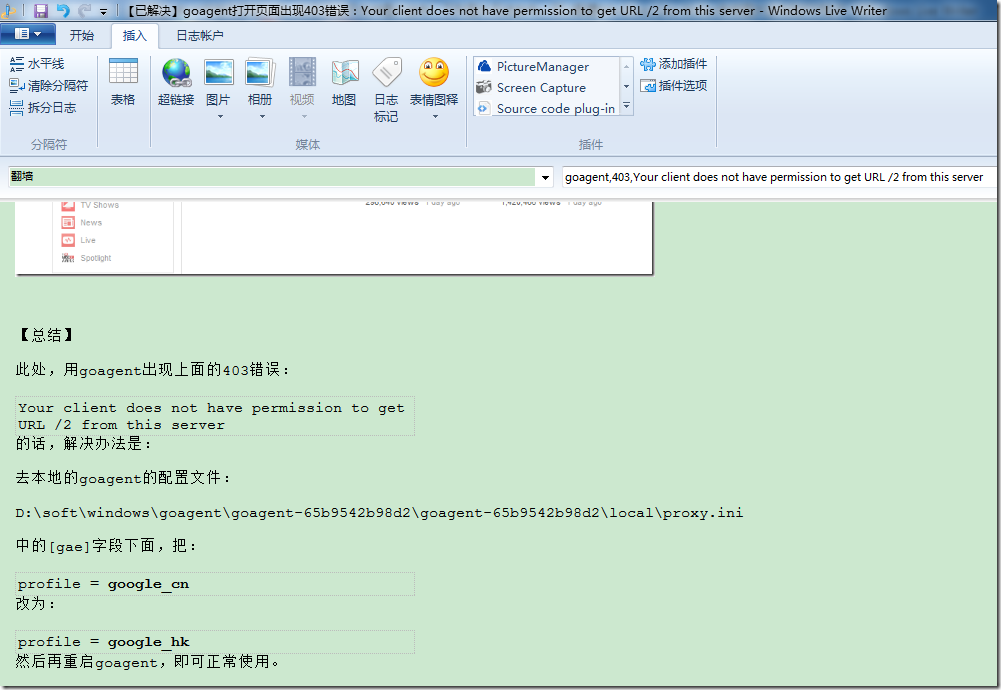Image resolution: width=1001 pixels, height=690 pixels.
Task: Open the 日志帐户 ribbon tab
Action: tap(200, 35)
